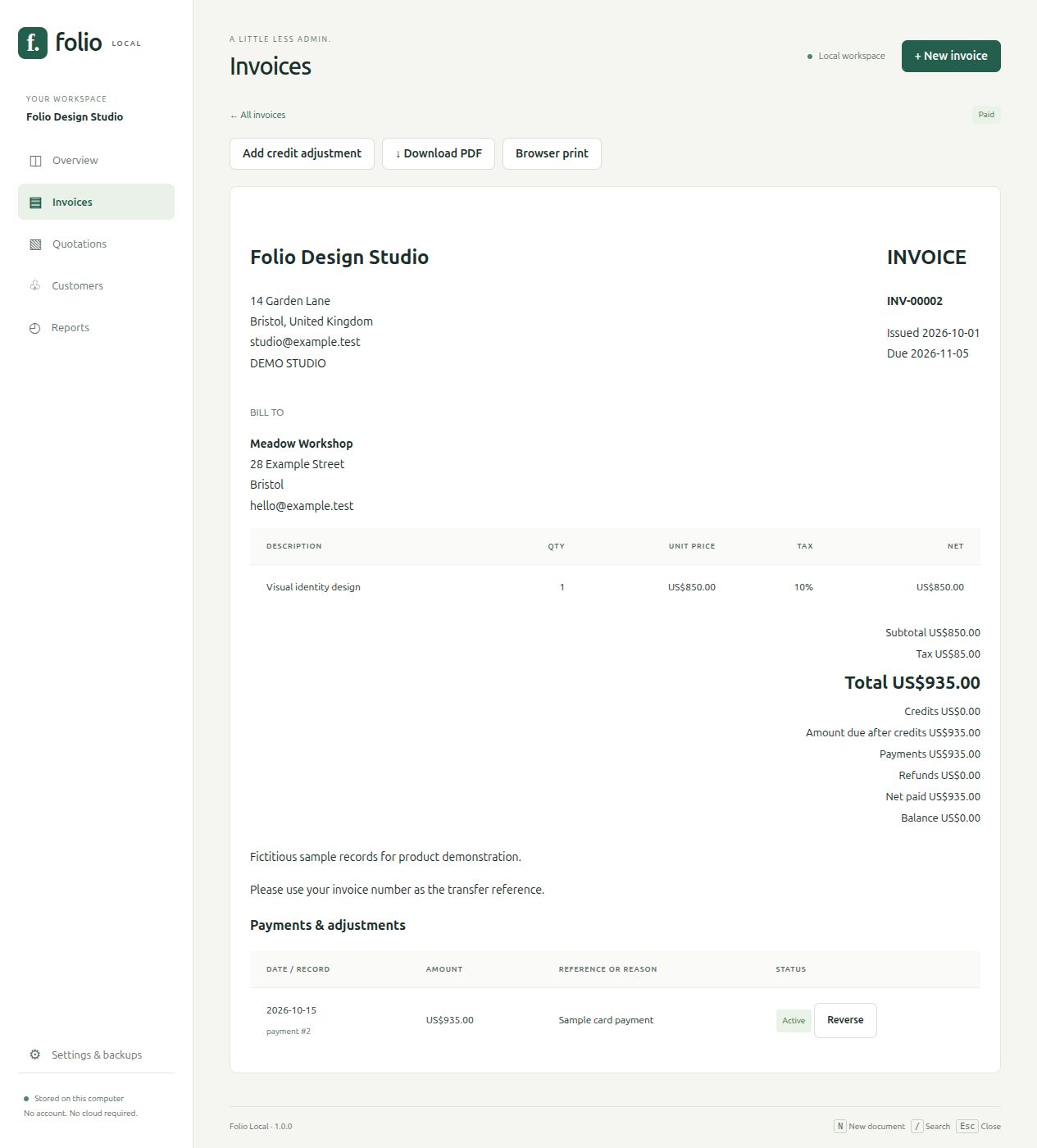Click the Customers sidebar icon
This screenshot has width=1037, height=1148.
coord(35,285)
